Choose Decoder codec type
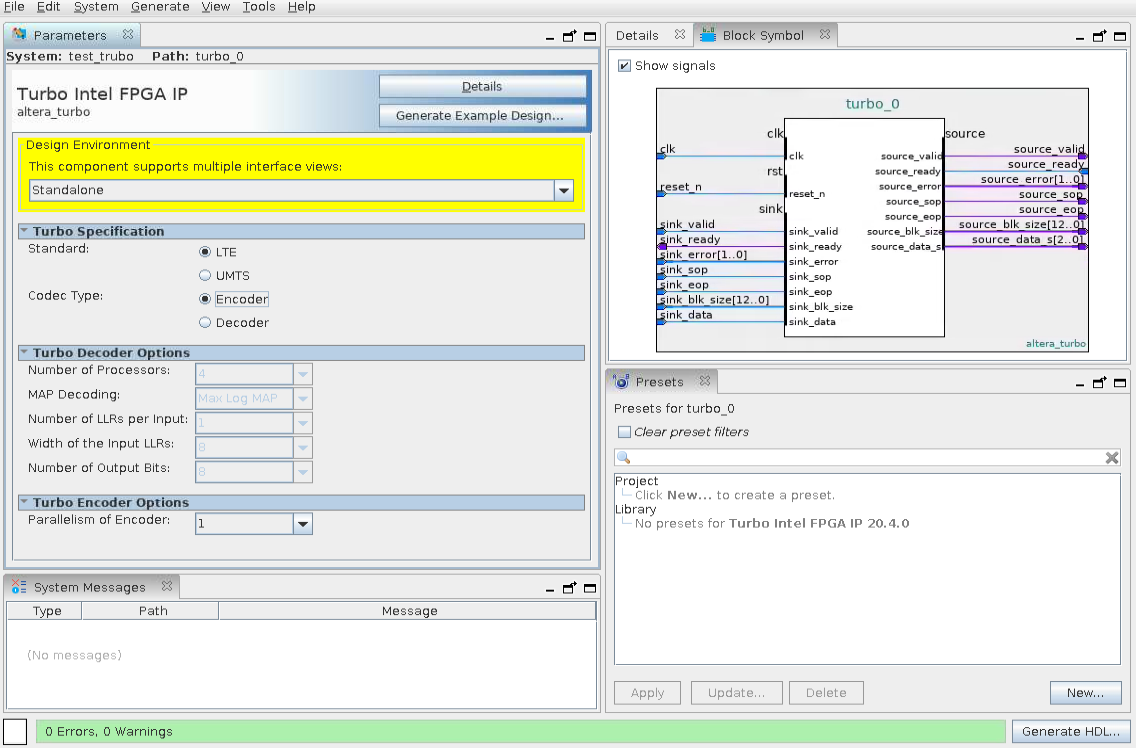 tap(205, 323)
